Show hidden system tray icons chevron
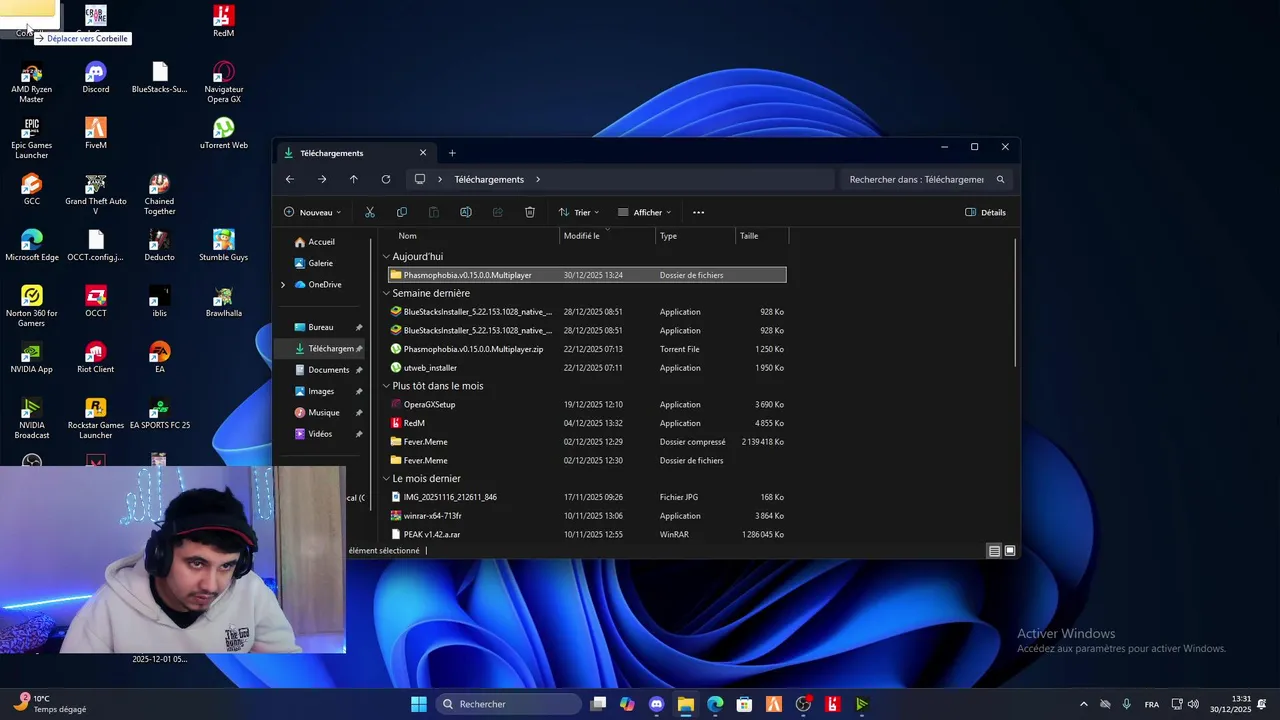This screenshot has height=720, width=1280. tap(1083, 704)
